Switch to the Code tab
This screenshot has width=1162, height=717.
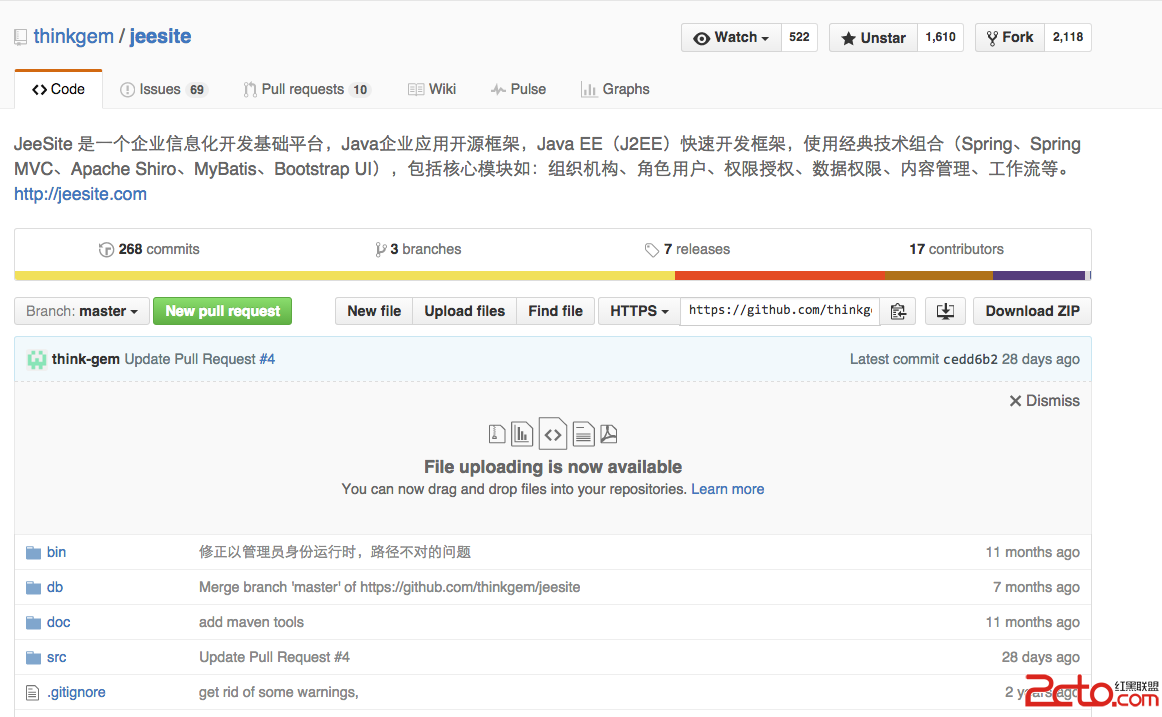[x=59, y=90]
